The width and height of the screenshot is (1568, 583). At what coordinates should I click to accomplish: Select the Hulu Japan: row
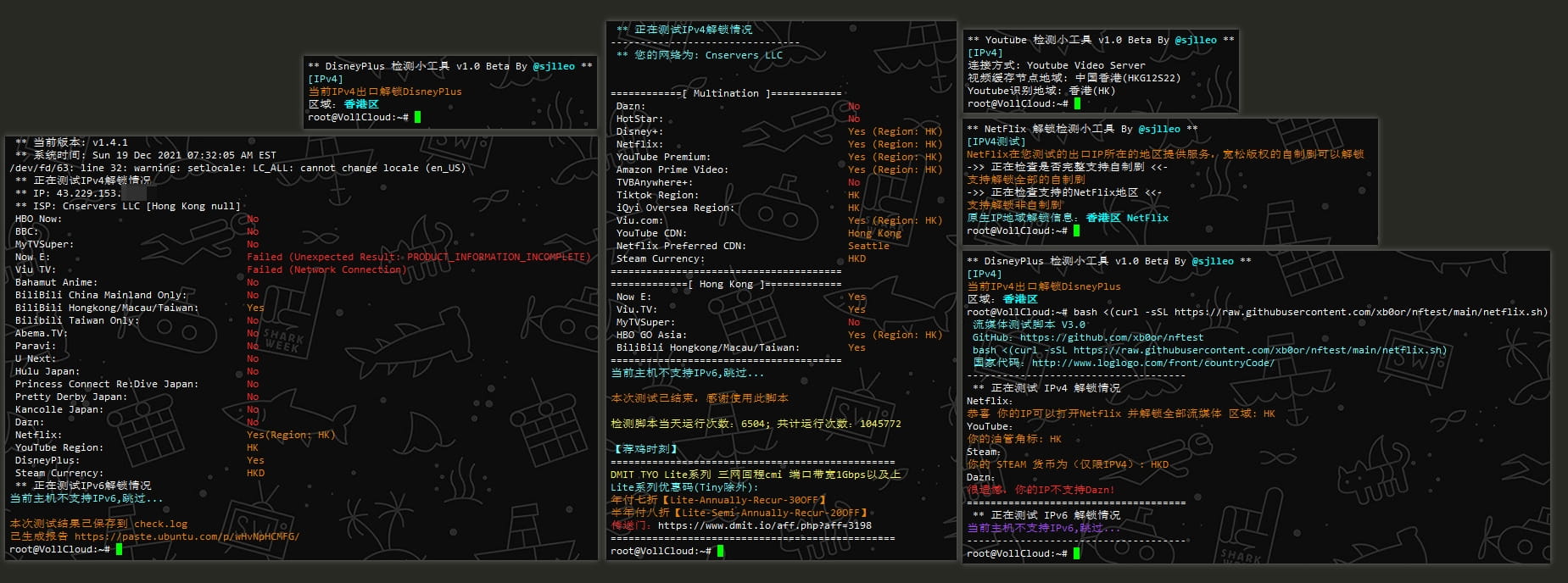pos(137,371)
